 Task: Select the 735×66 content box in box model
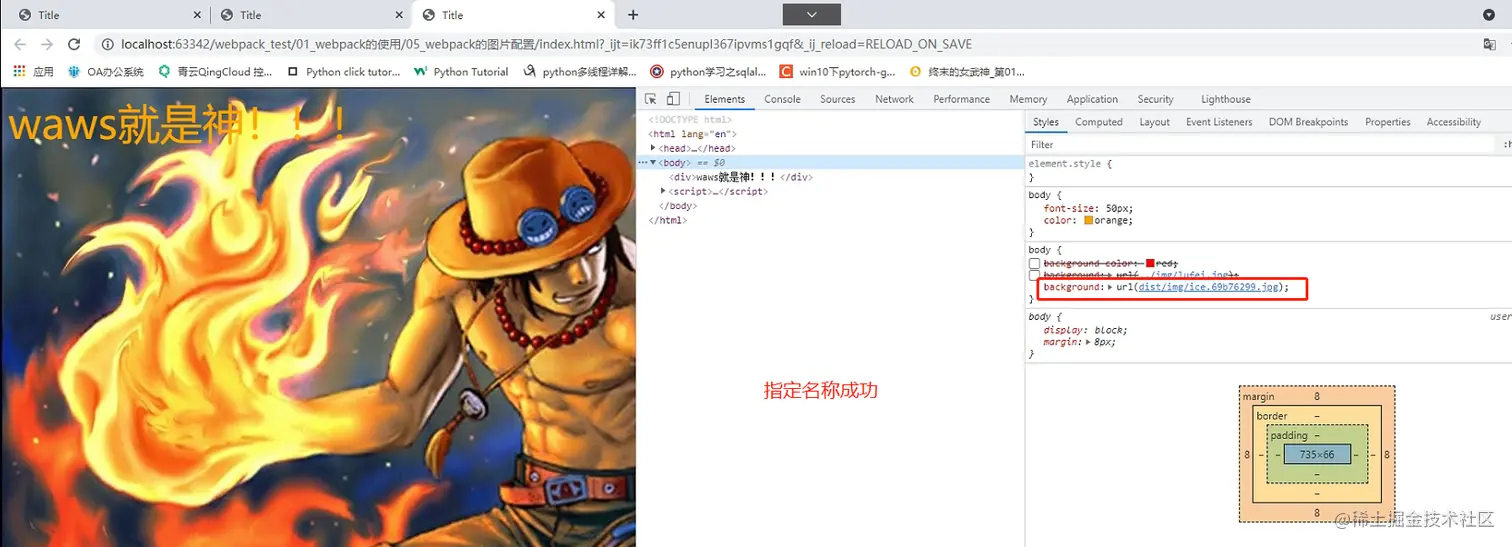coord(1317,455)
